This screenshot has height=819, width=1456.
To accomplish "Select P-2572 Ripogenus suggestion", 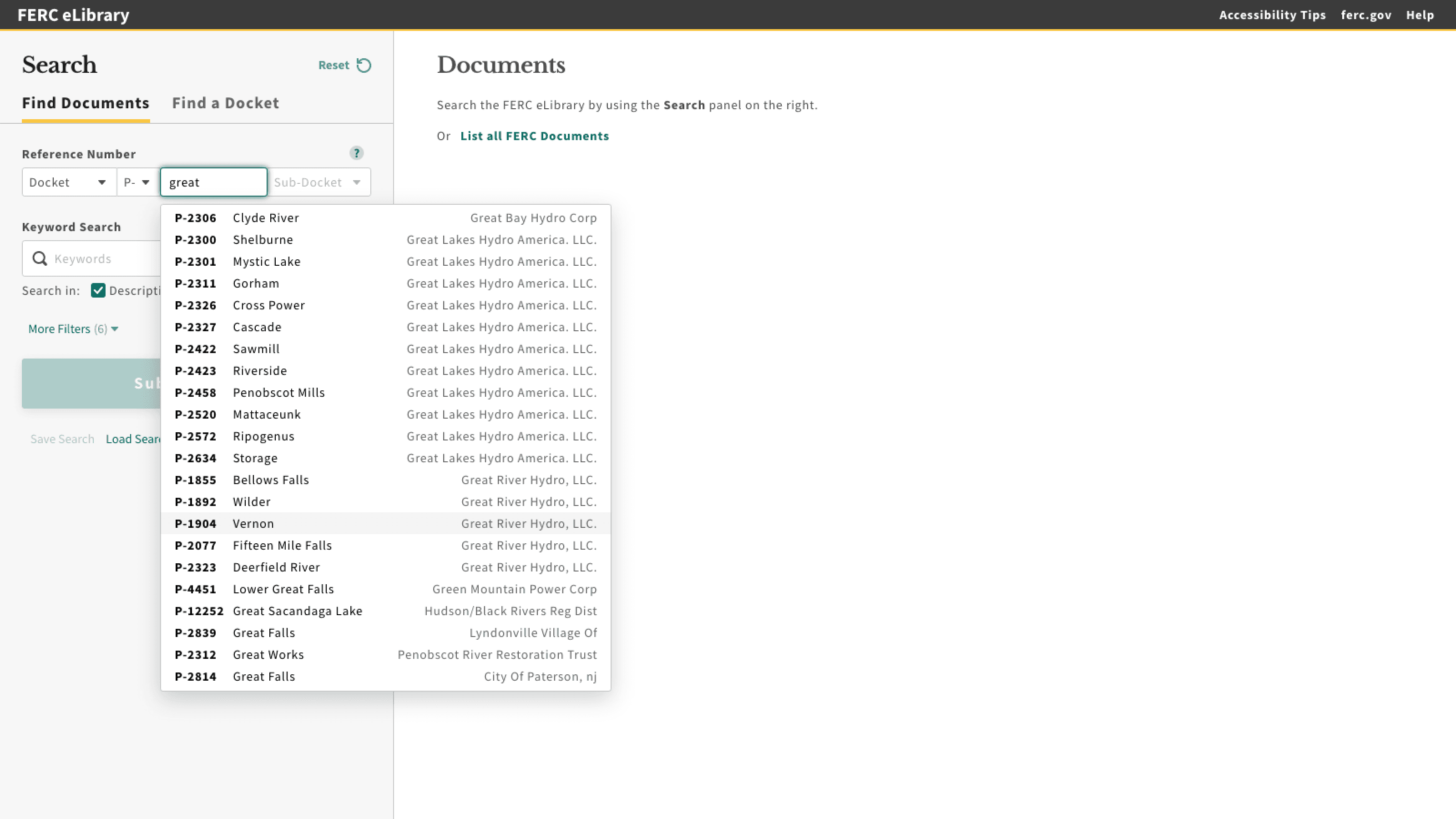I will coord(385,436).
